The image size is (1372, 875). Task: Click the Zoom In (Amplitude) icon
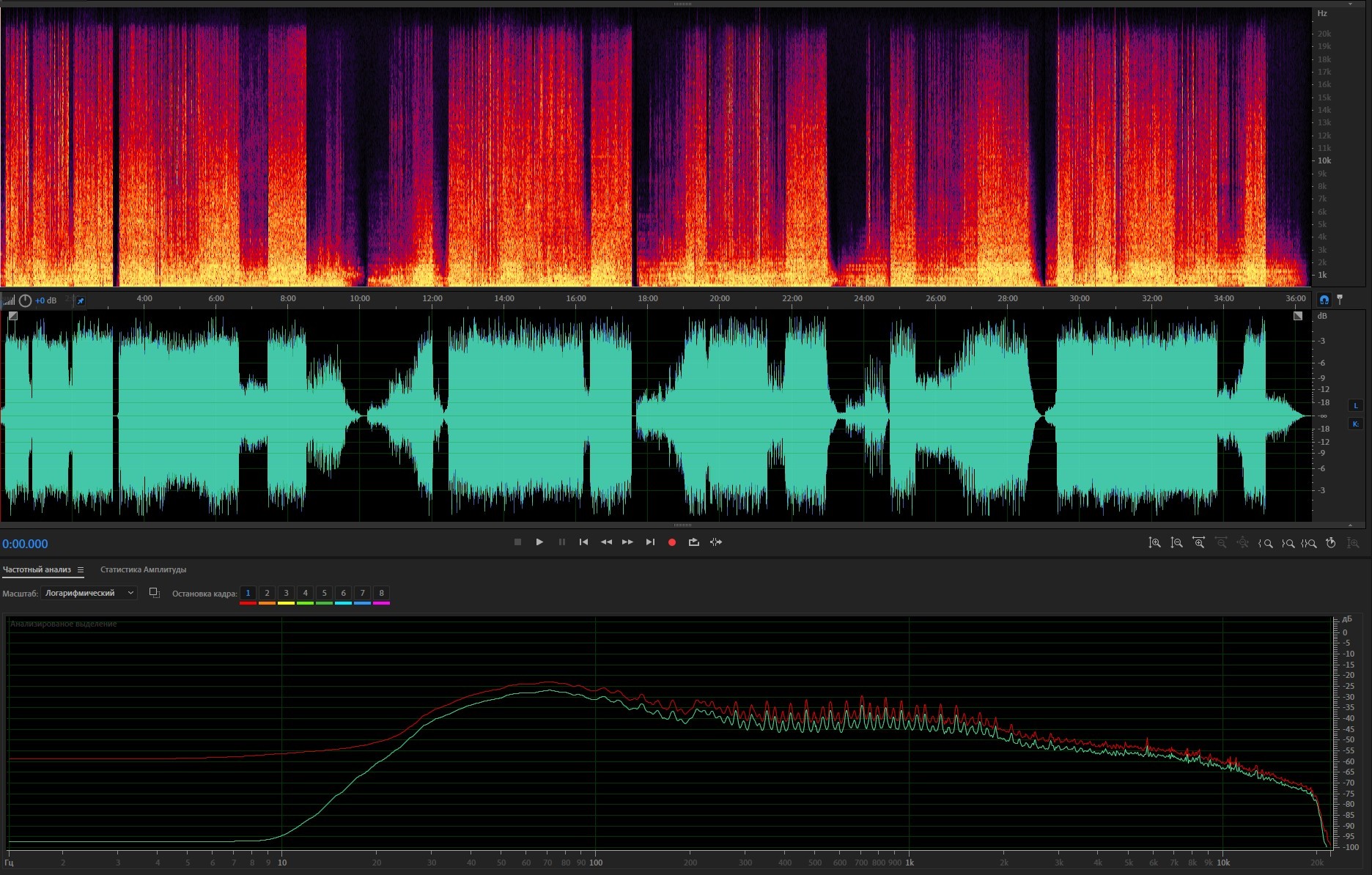1154,543
